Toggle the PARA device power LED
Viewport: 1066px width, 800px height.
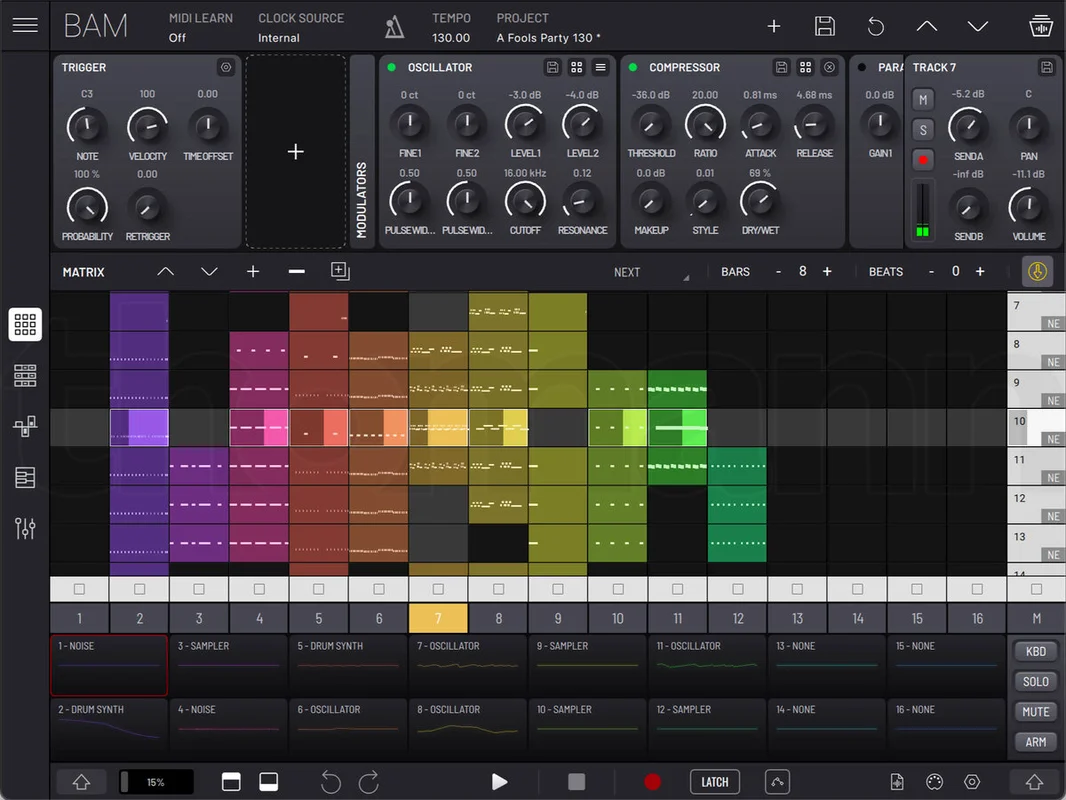coord(862,67)
